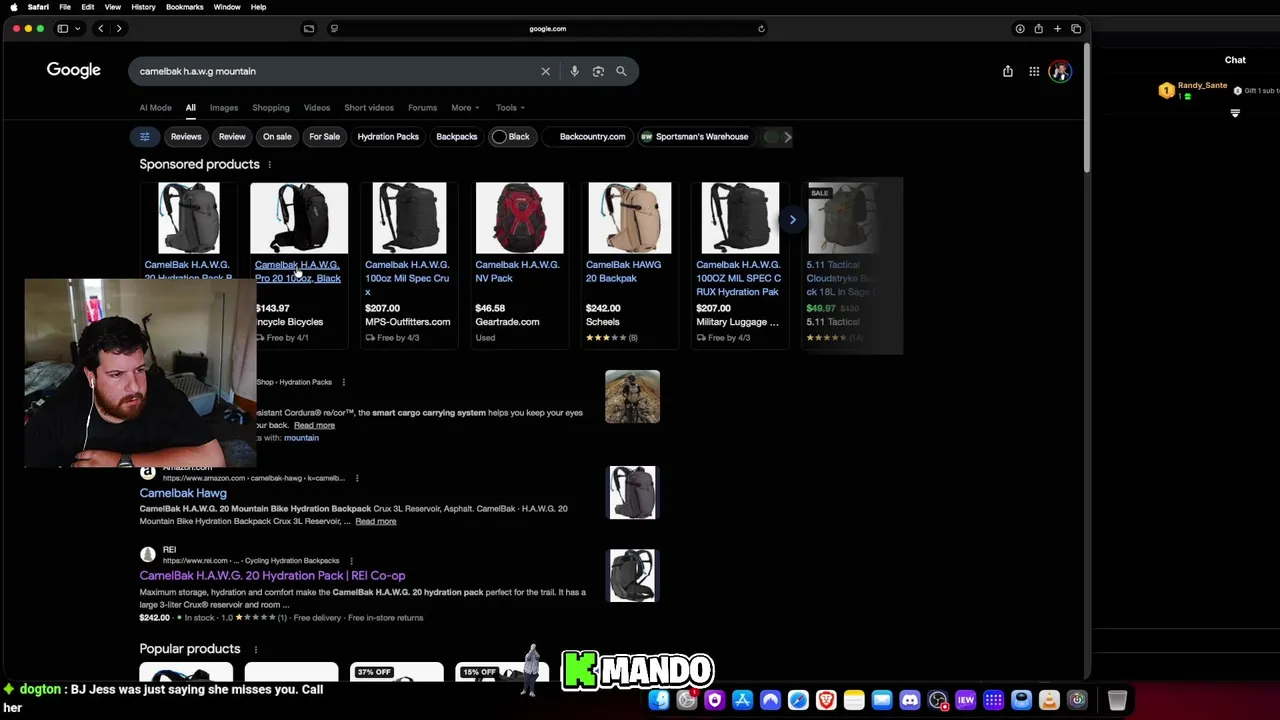1280x720 pixels.
Task: Show Safari tab overview
Action: coord(1076,29)
